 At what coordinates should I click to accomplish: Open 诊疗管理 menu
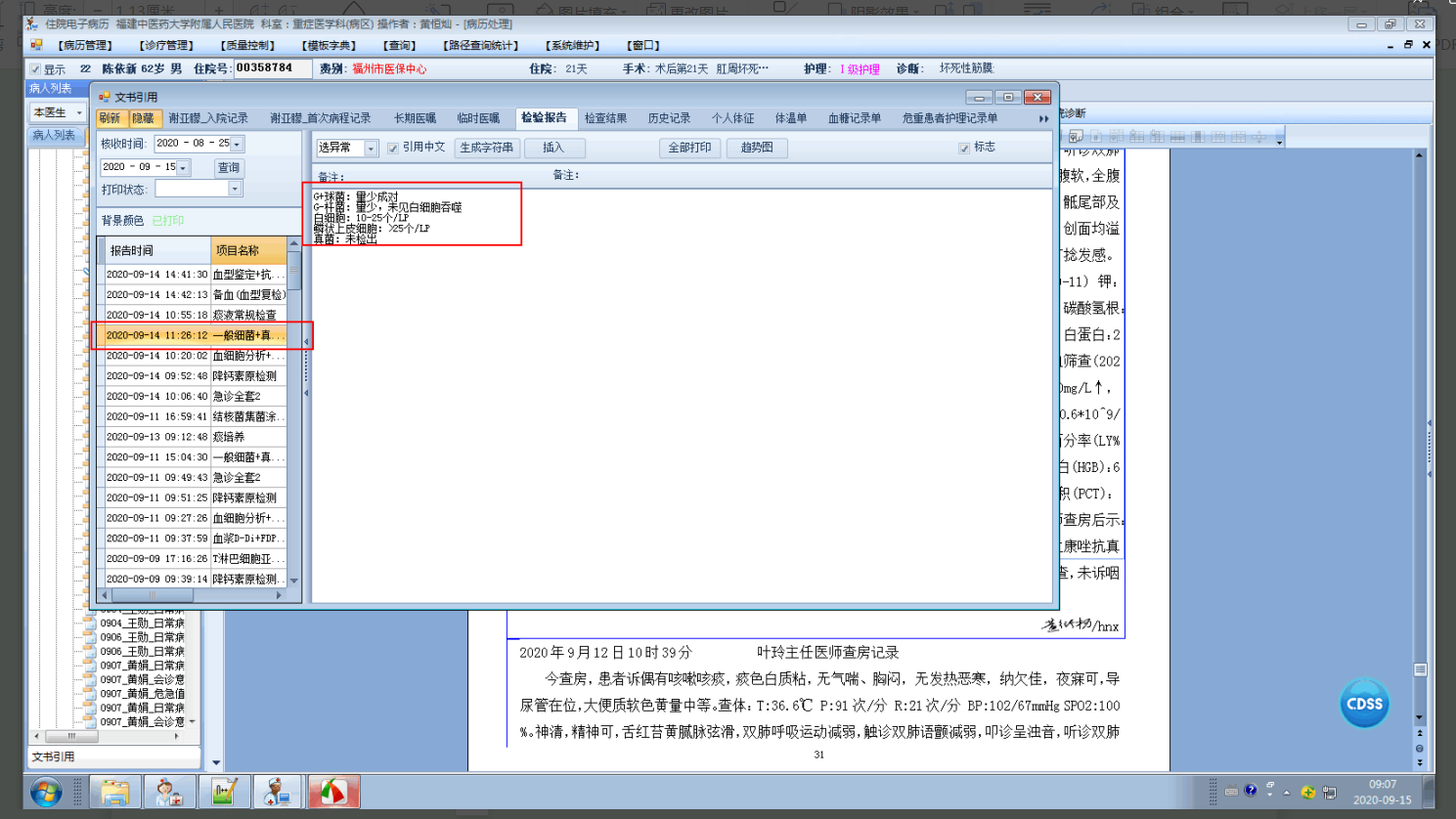(166, 46)
